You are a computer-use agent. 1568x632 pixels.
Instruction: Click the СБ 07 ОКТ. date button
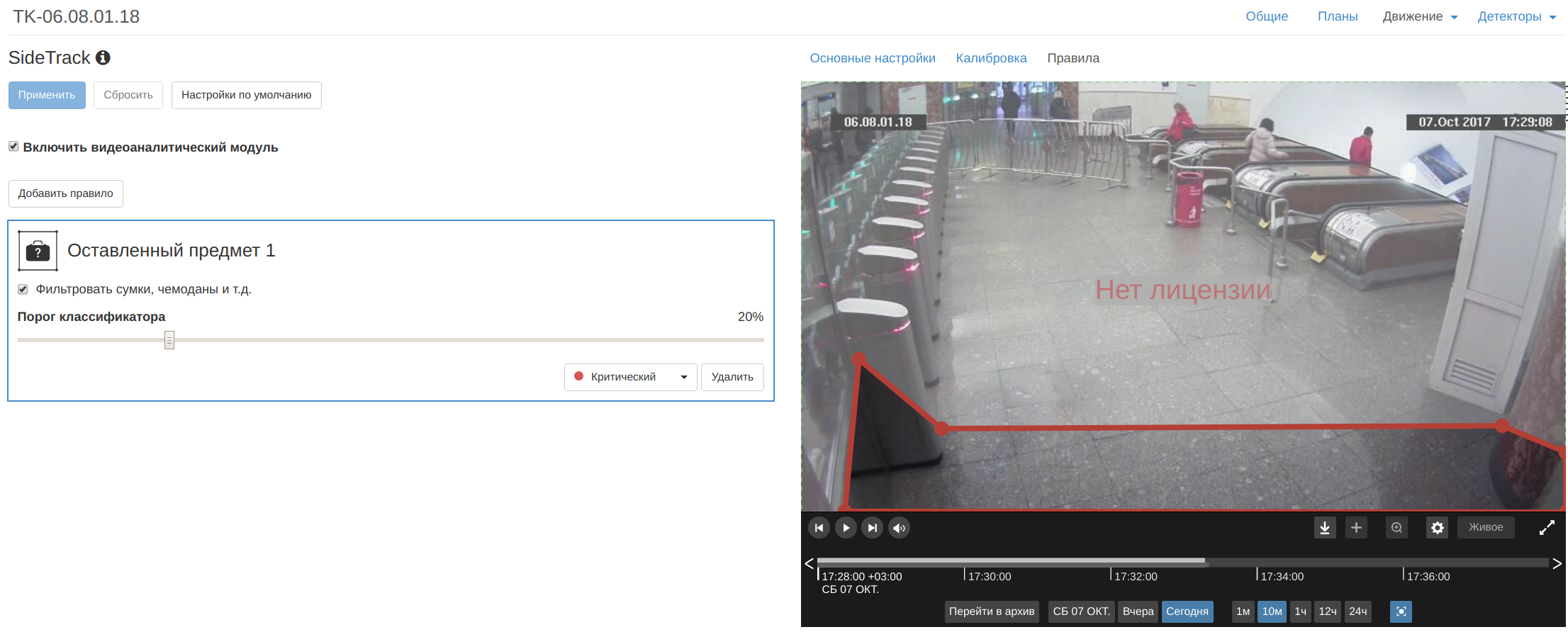1081,611
